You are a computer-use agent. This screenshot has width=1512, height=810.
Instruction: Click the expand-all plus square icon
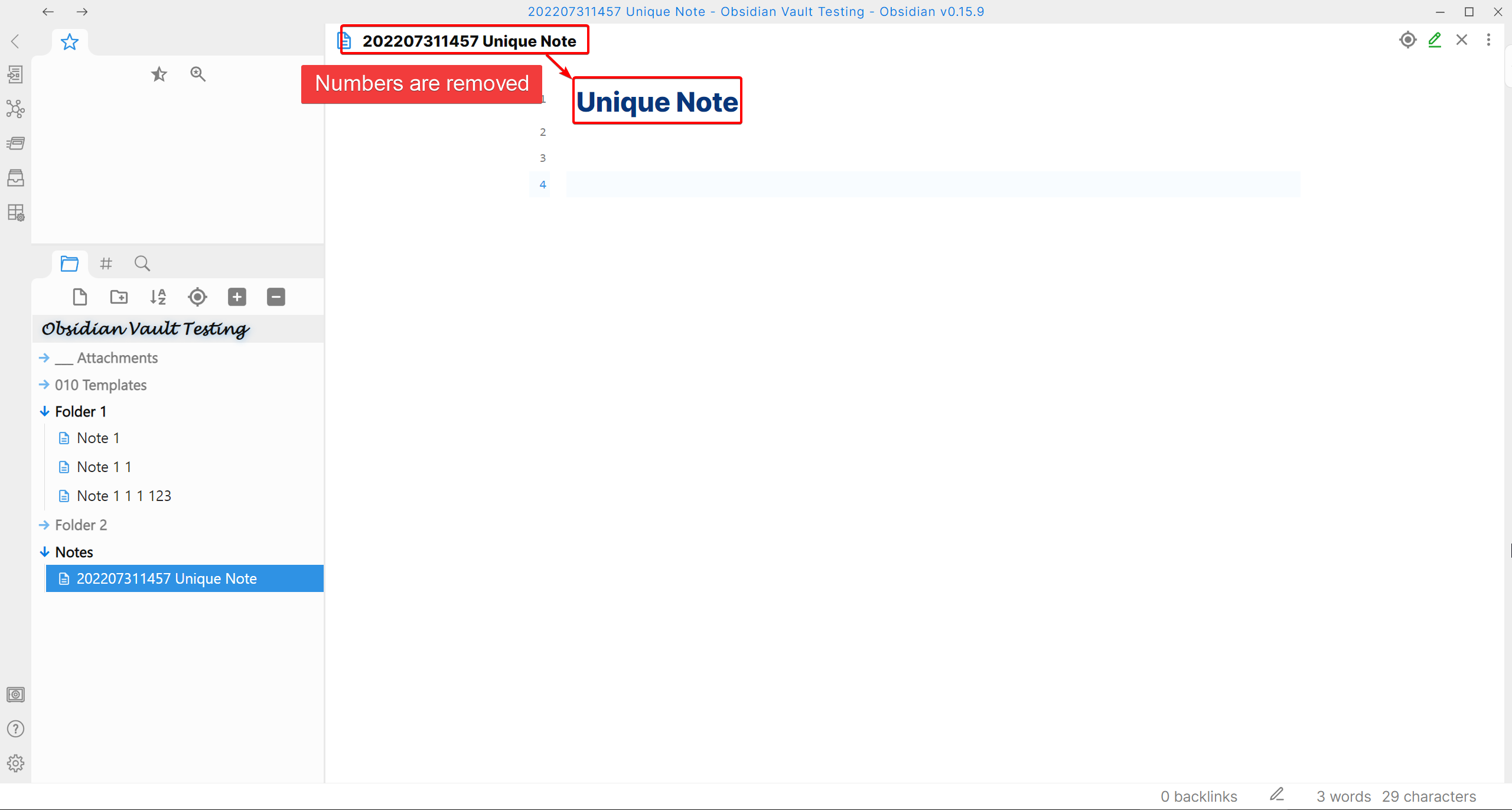[237, 297]
